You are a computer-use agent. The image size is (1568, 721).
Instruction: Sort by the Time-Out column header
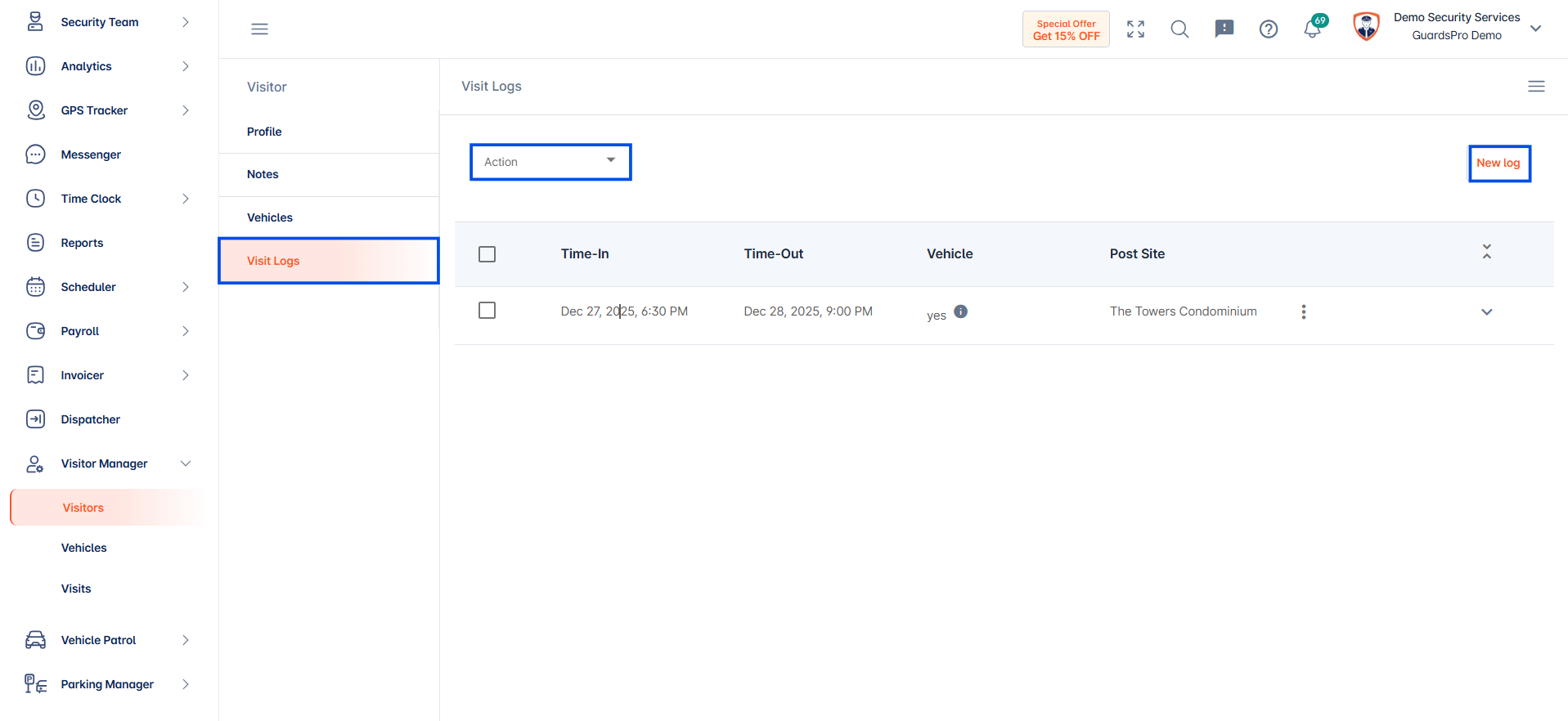(x=773, y=254)
